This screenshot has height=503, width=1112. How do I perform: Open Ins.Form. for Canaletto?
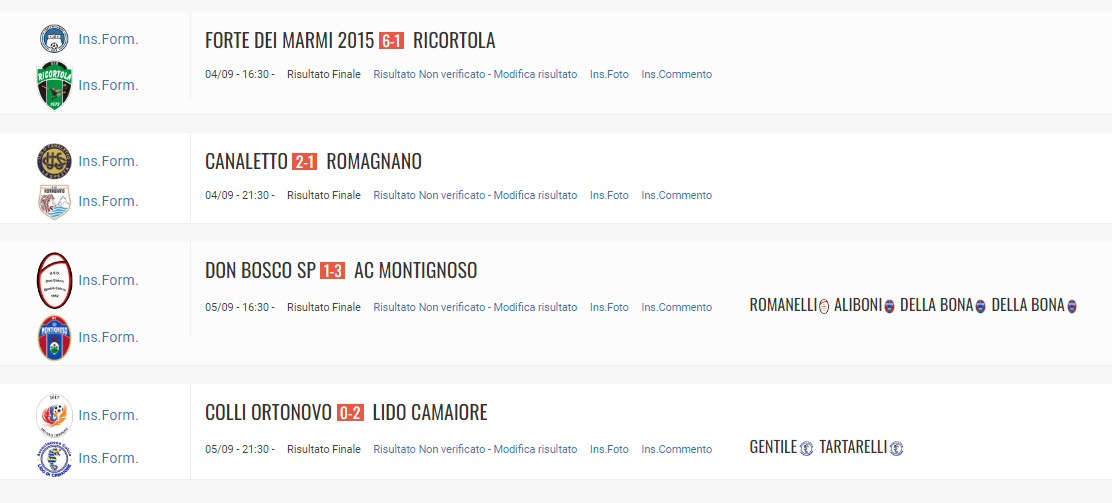[x=109, y=161]
